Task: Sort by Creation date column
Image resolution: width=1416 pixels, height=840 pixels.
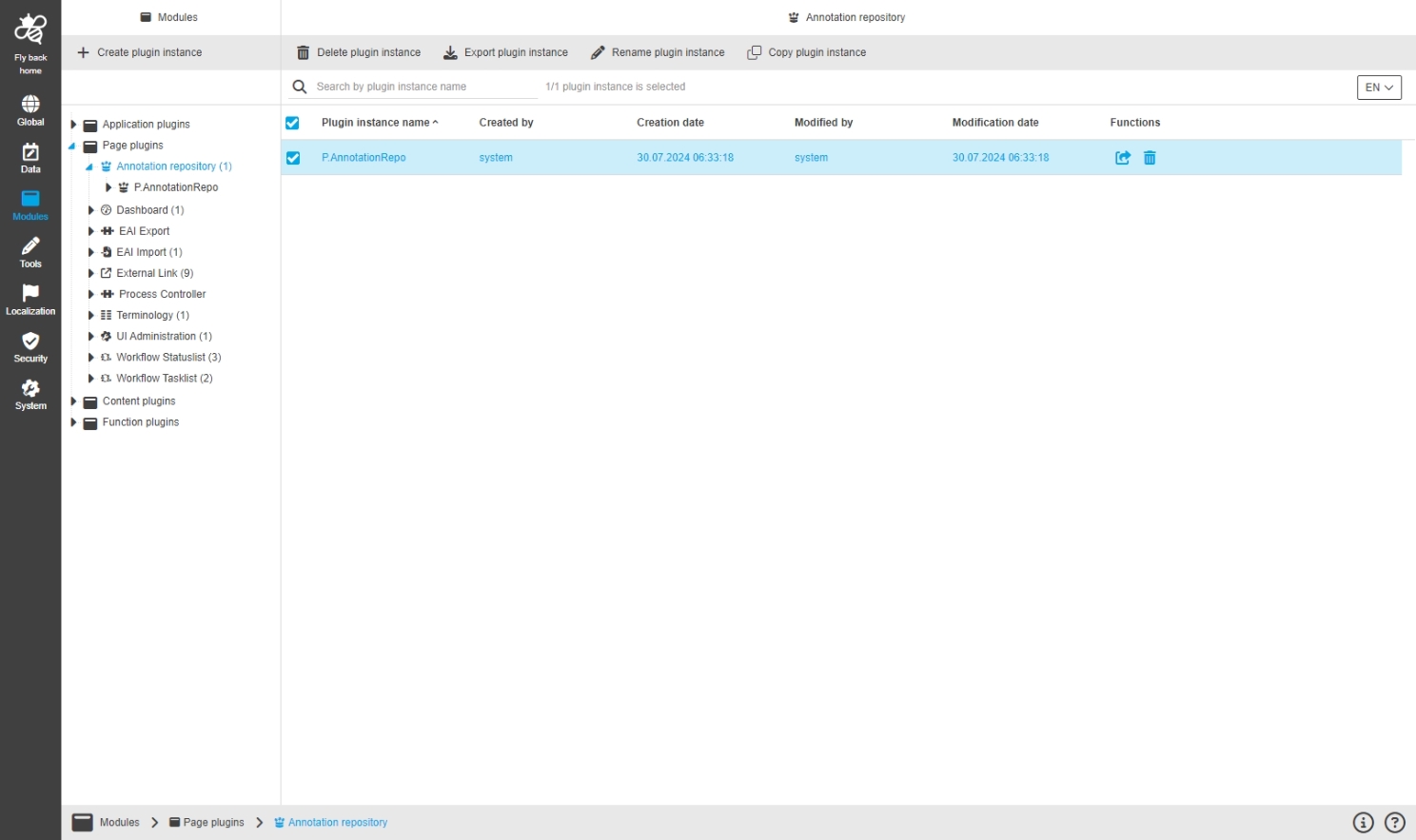Action: [x=670, y=123]
